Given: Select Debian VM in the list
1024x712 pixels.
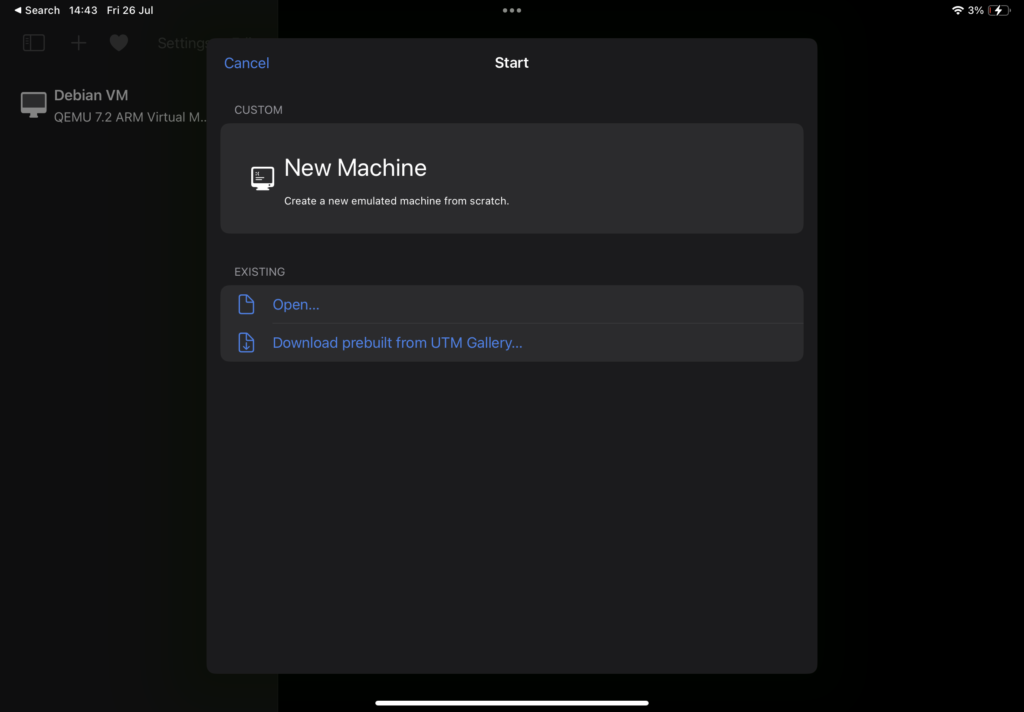Looking at the screenshot, I should (x=91, y=96).
